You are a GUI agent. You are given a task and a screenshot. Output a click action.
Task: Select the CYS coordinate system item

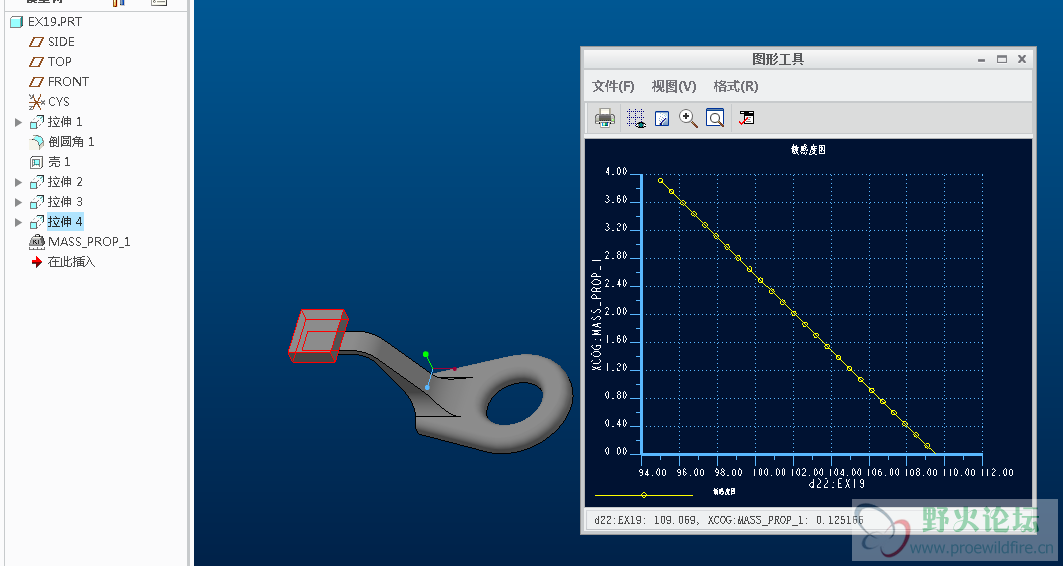(58, 102)
